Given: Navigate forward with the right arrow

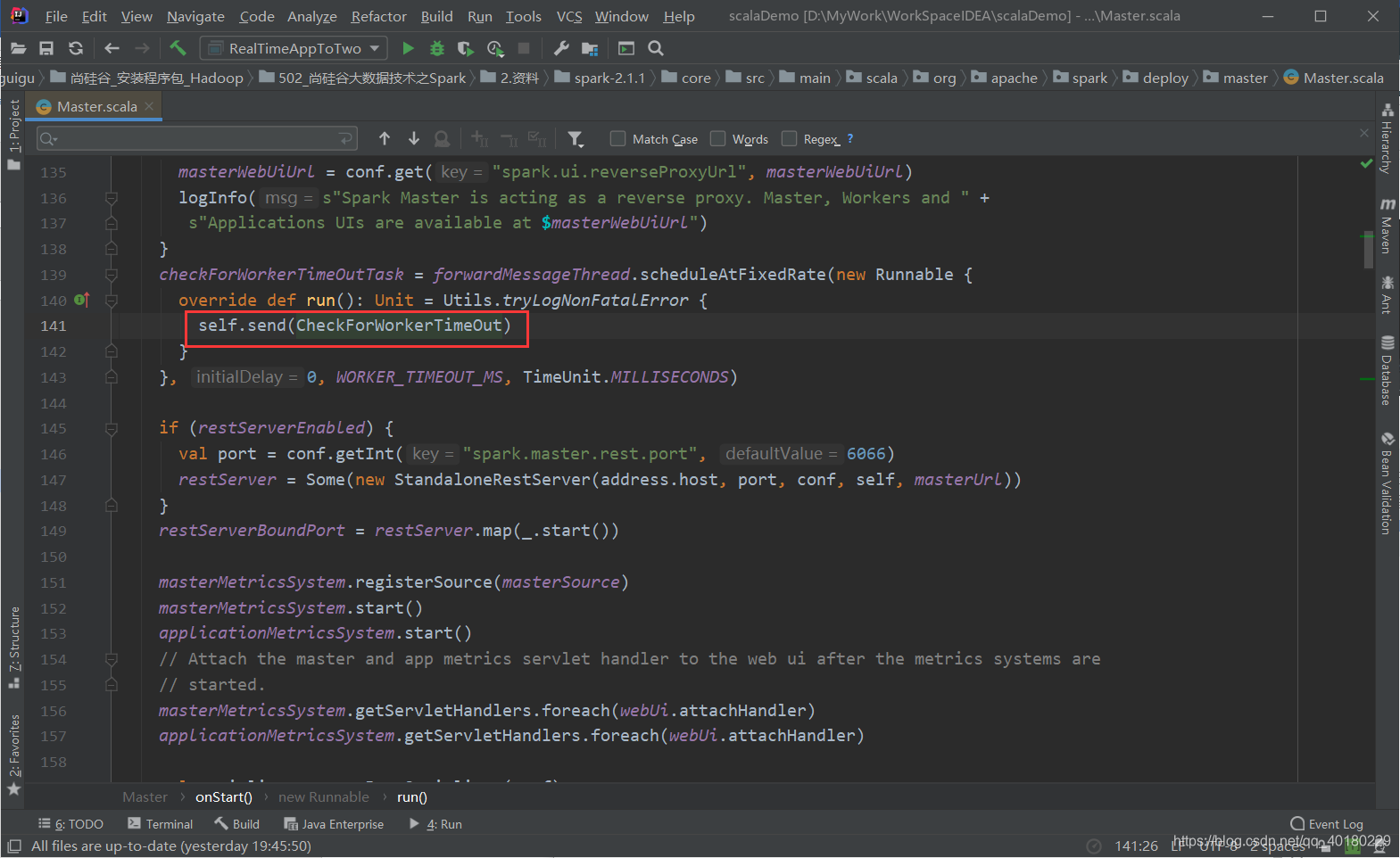Looking at the screenshot, I should coord(142,48).
